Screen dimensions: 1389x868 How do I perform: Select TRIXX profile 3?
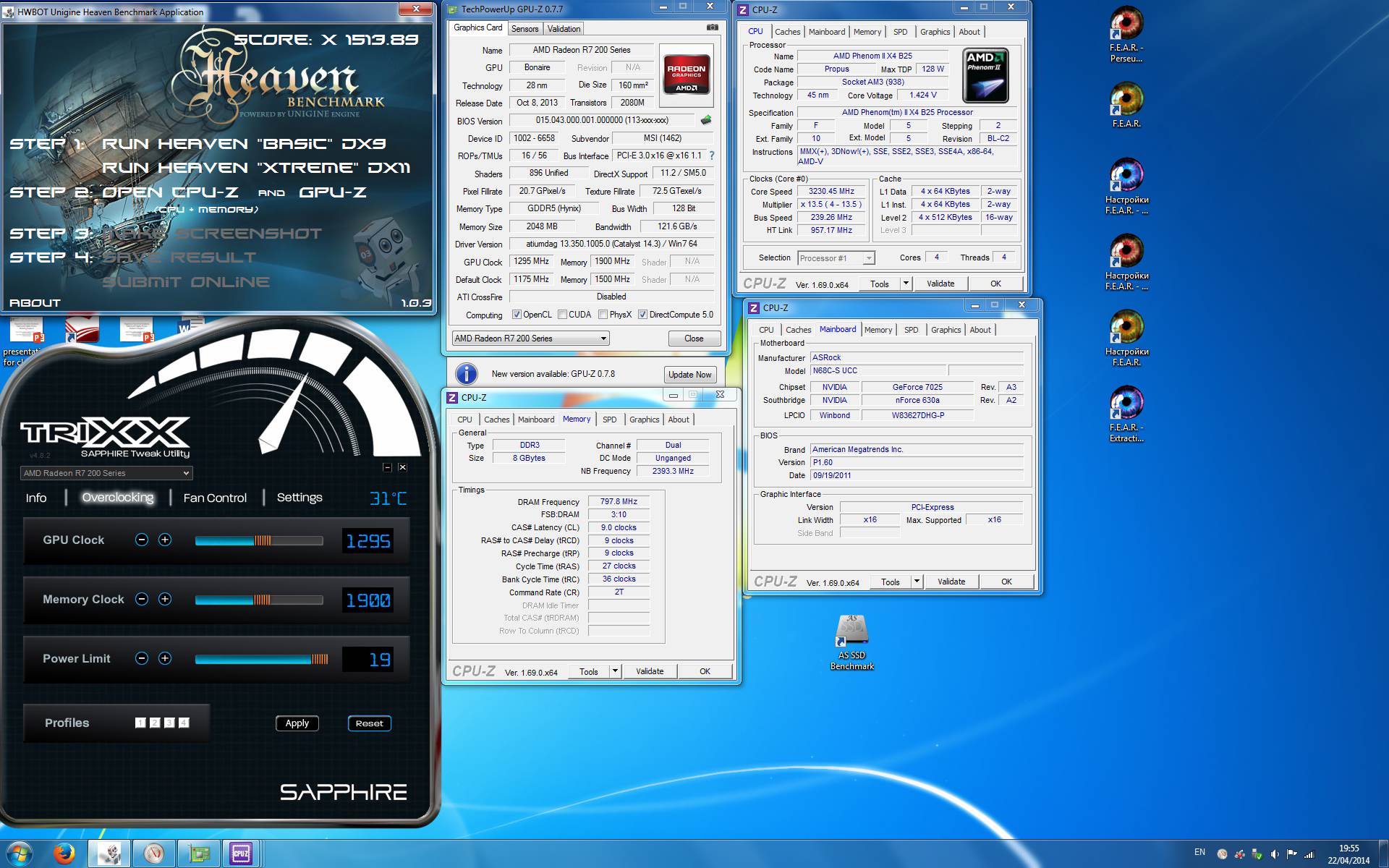(169, 723)
